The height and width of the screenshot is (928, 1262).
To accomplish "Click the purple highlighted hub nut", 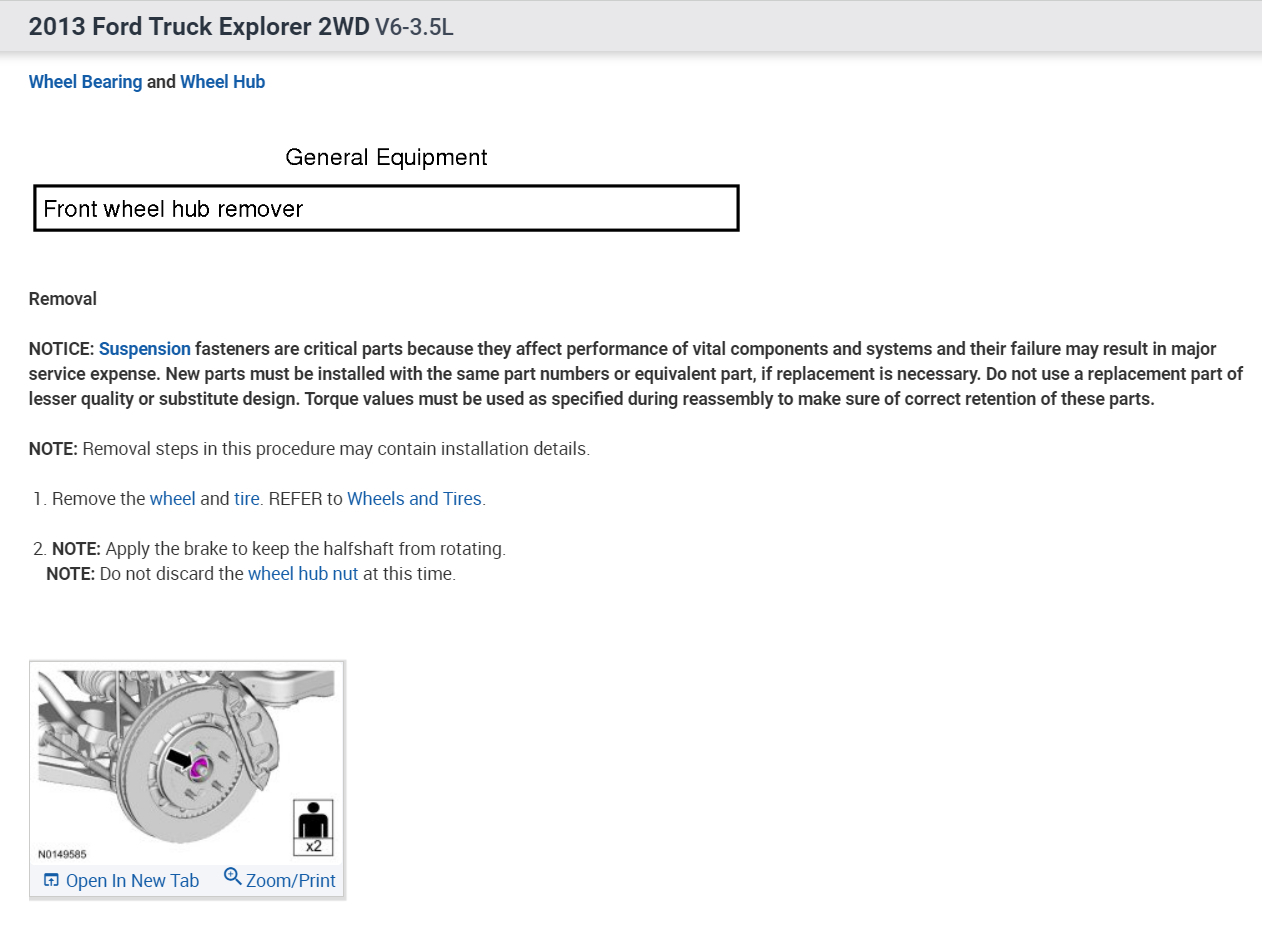I will pyautogui.click(x=198, y=769).
